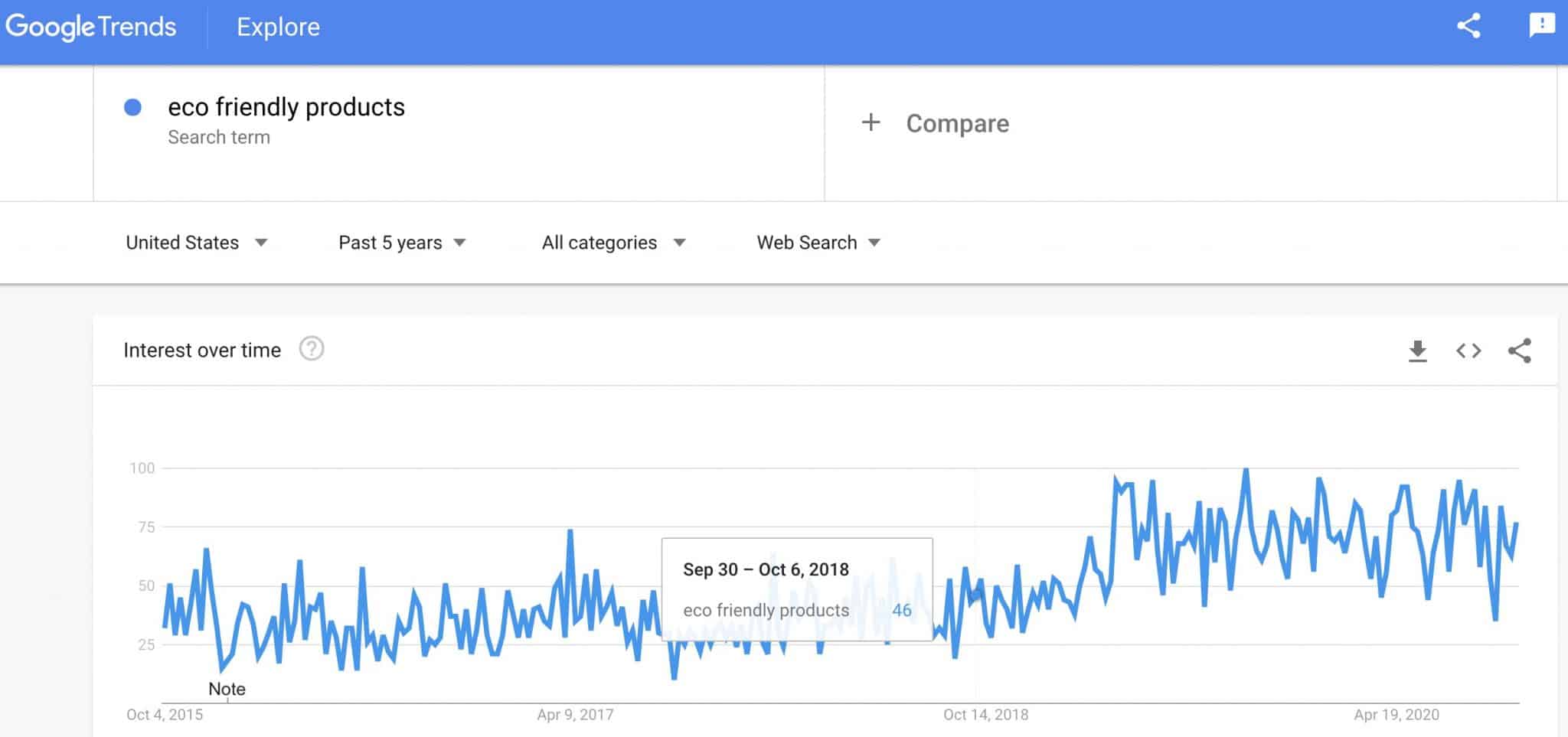Open the Interest over time help tooltip
The height and width of the screenshot is (737, 1568).
pyautogui.click(x=312, y=349)
